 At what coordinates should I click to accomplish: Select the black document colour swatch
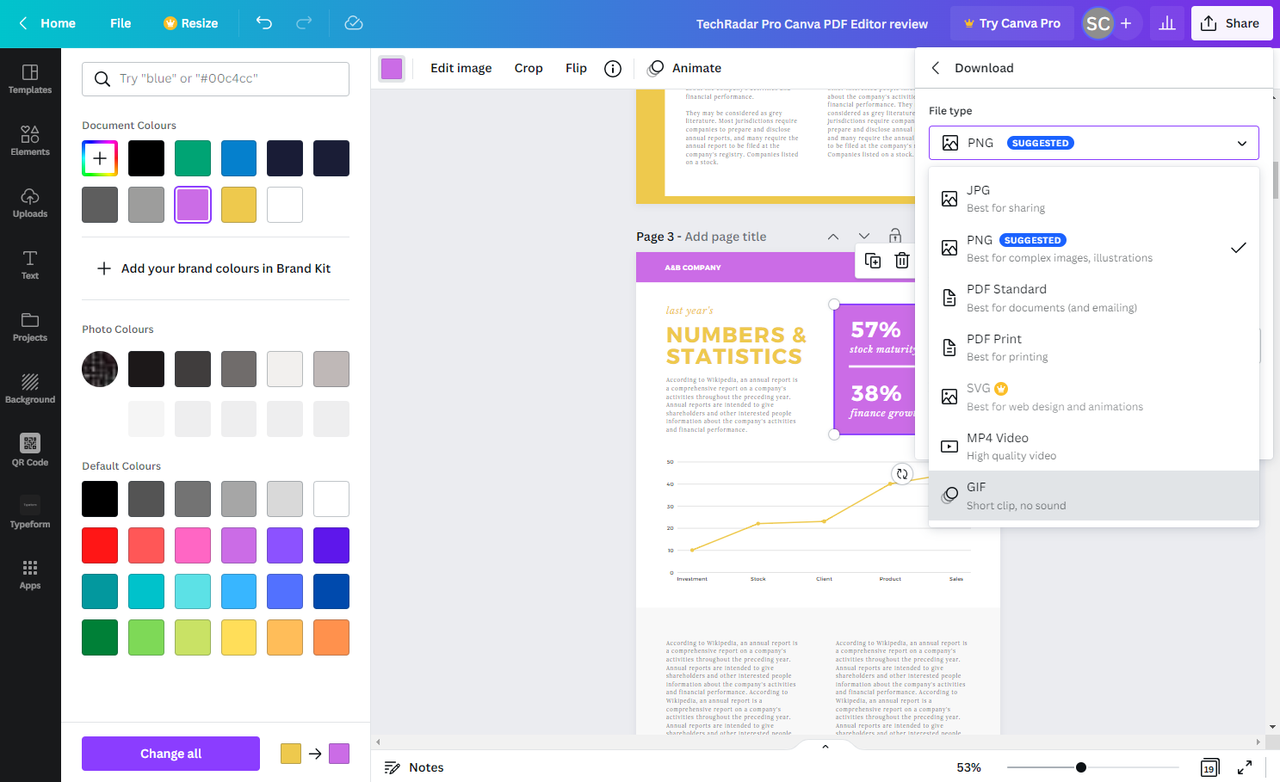[x=146, y=159]
